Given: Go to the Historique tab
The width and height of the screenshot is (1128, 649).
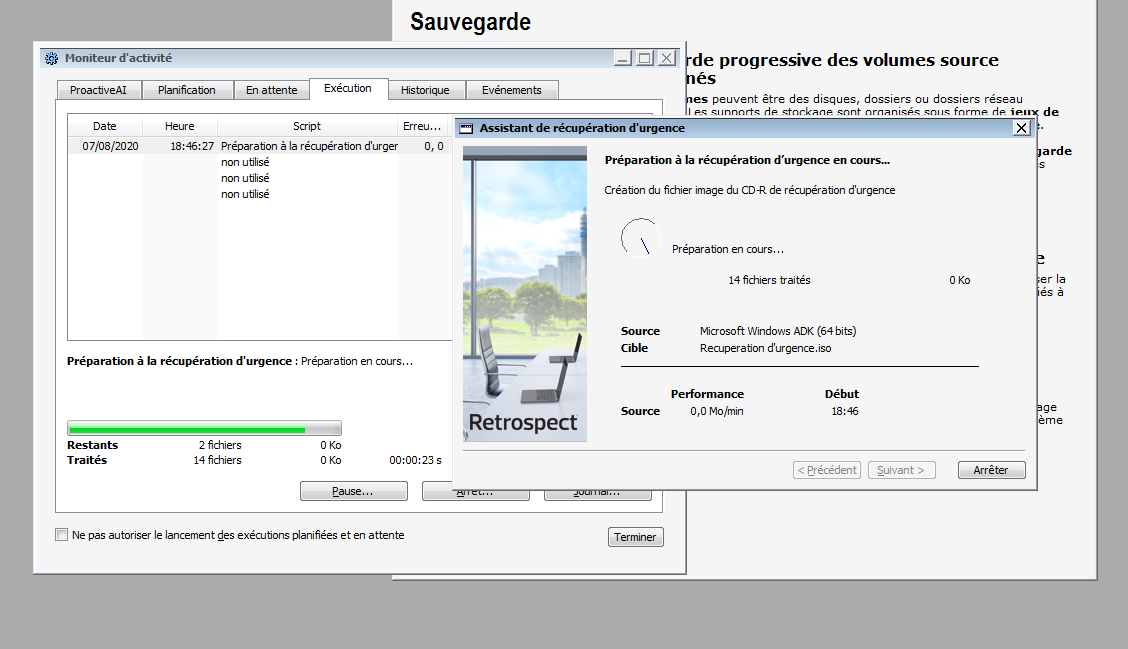Looking at the screenshot, I should (x=425, y=90).
